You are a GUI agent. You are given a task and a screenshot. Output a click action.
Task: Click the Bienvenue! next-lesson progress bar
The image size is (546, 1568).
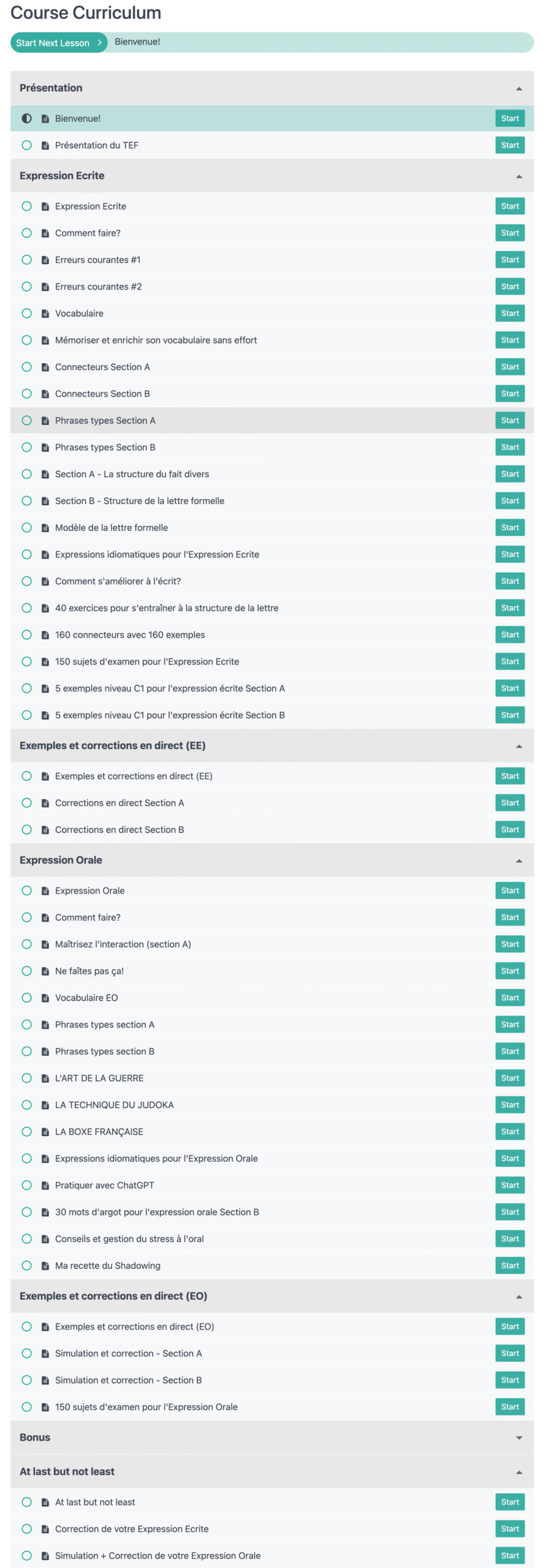point(319,42)
